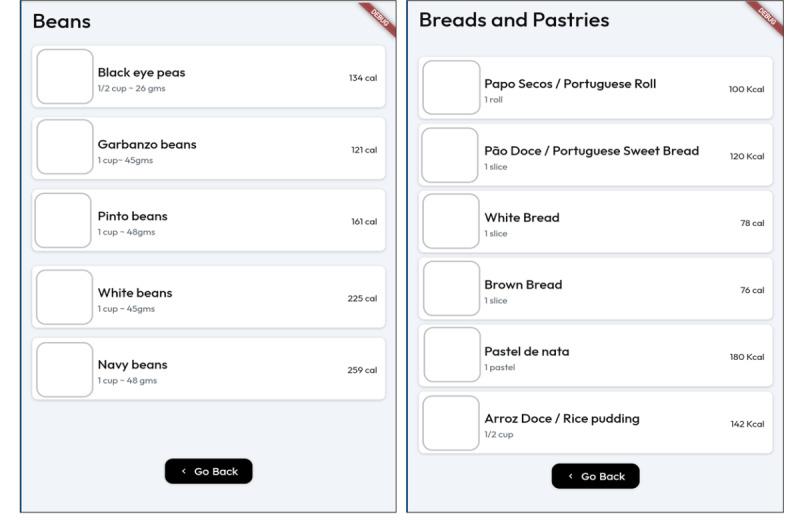This screenshot has height=520, width=800.
Task: Open Papo Secos / Portuguese Roll item
Action: coord(596,88)
